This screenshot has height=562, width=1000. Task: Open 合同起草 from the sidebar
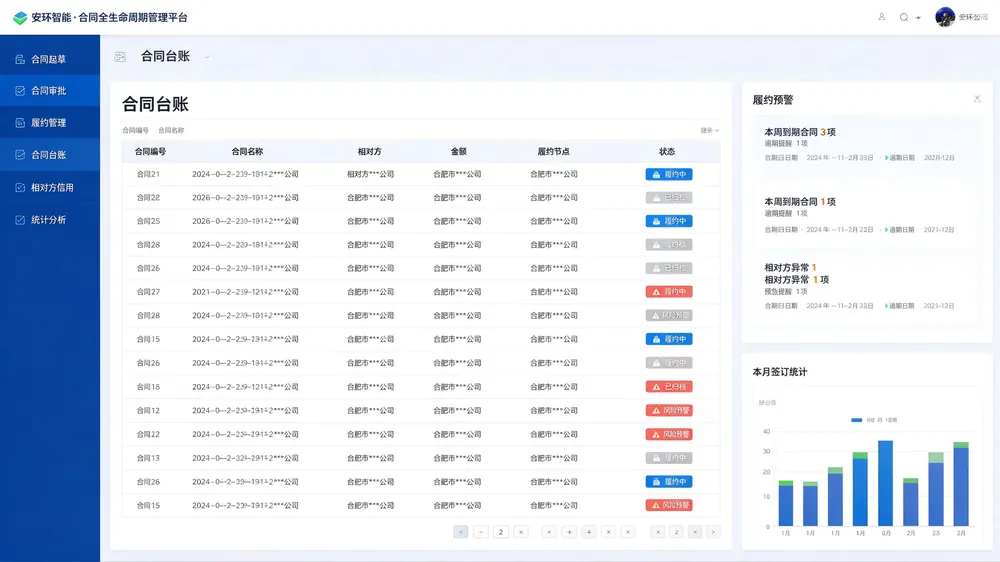[49, 59]
